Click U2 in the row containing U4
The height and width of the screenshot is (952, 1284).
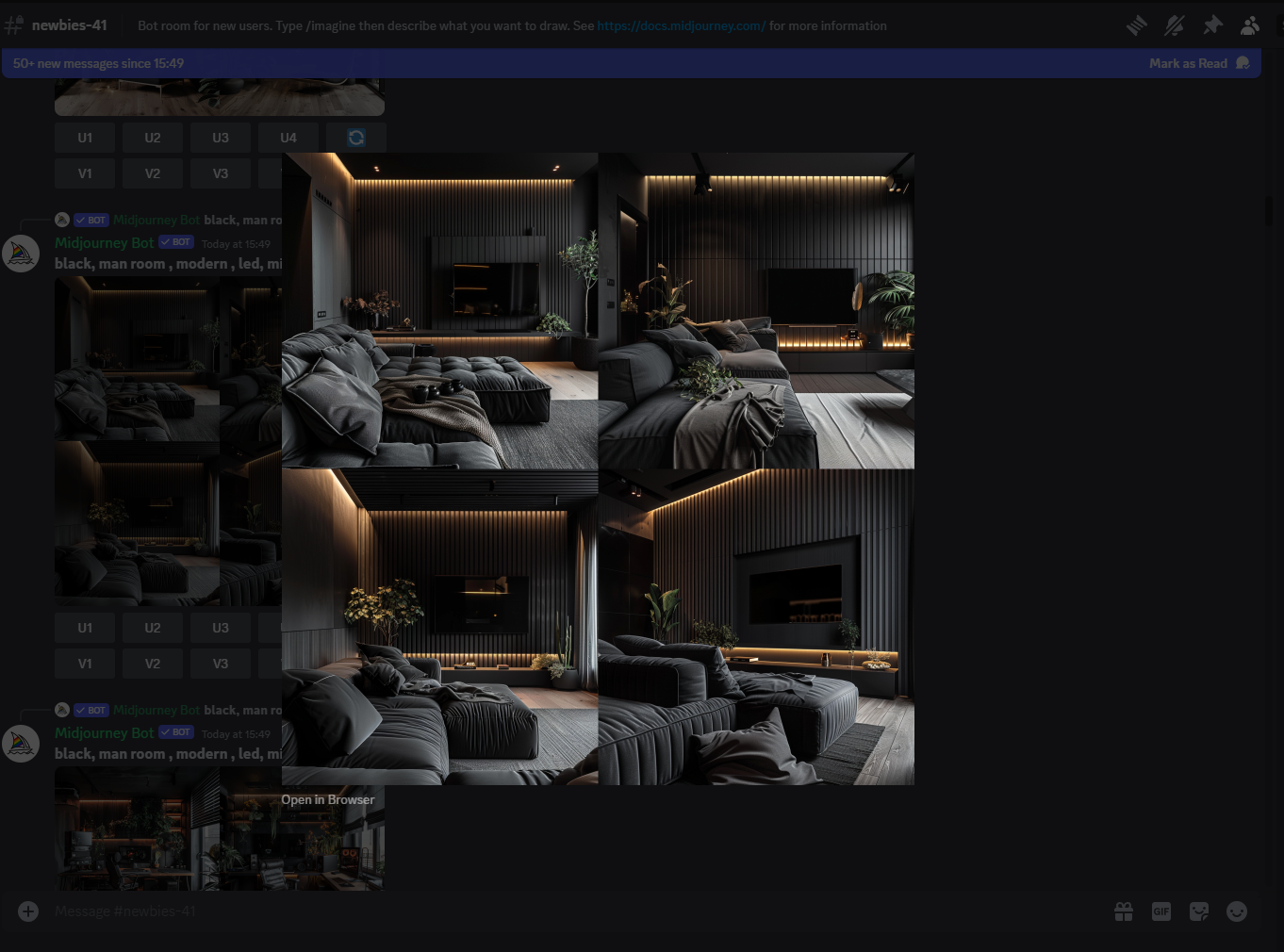point(153,138)
